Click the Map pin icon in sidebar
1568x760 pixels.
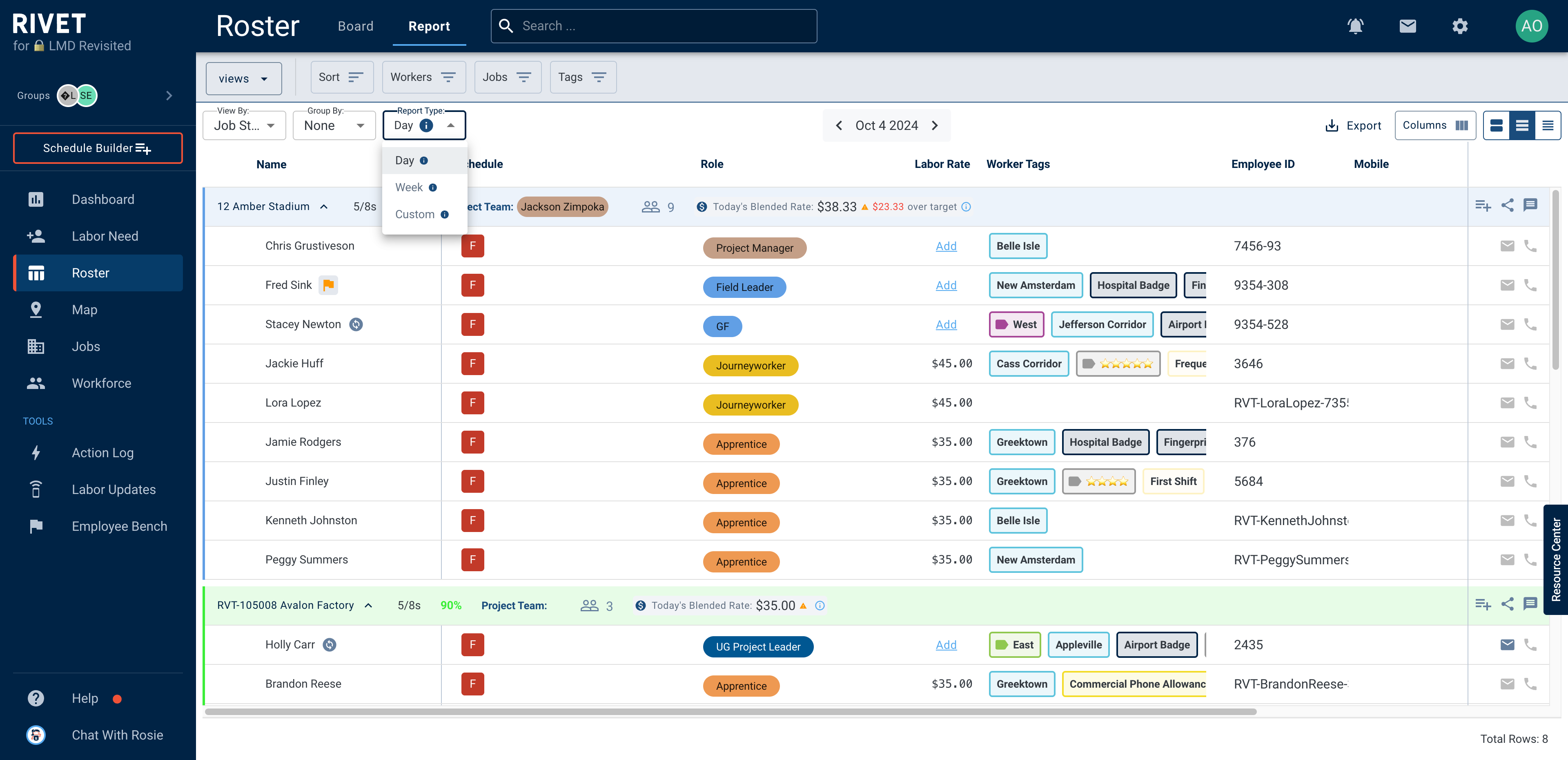click(x=36, y=309)
